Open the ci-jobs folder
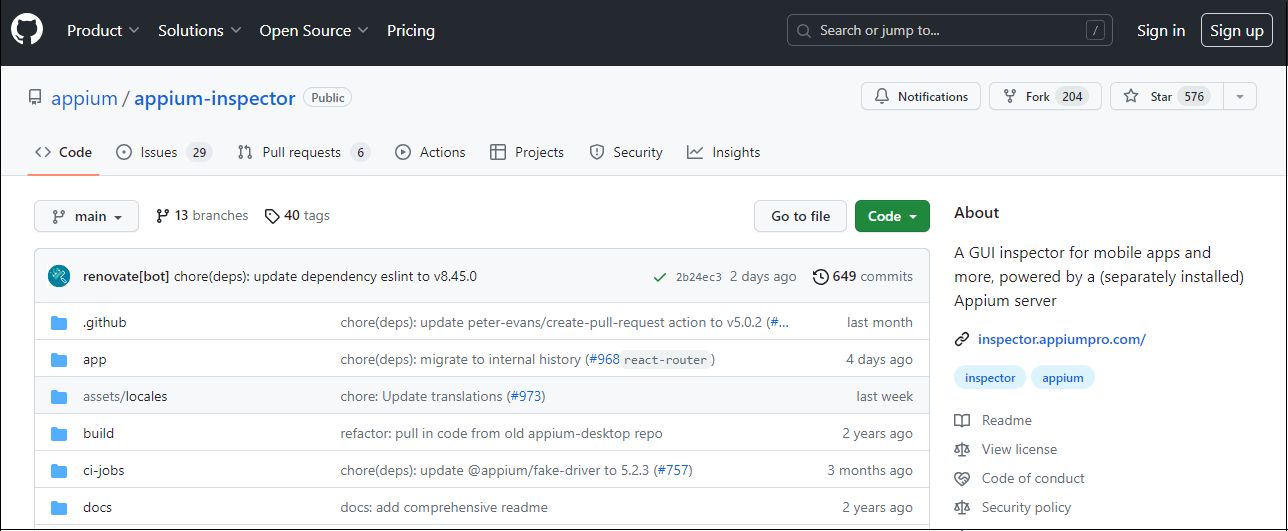Image resolution: width=1288 pixels, height=531 pixels. pyautogui.click(x=103, y=470)
